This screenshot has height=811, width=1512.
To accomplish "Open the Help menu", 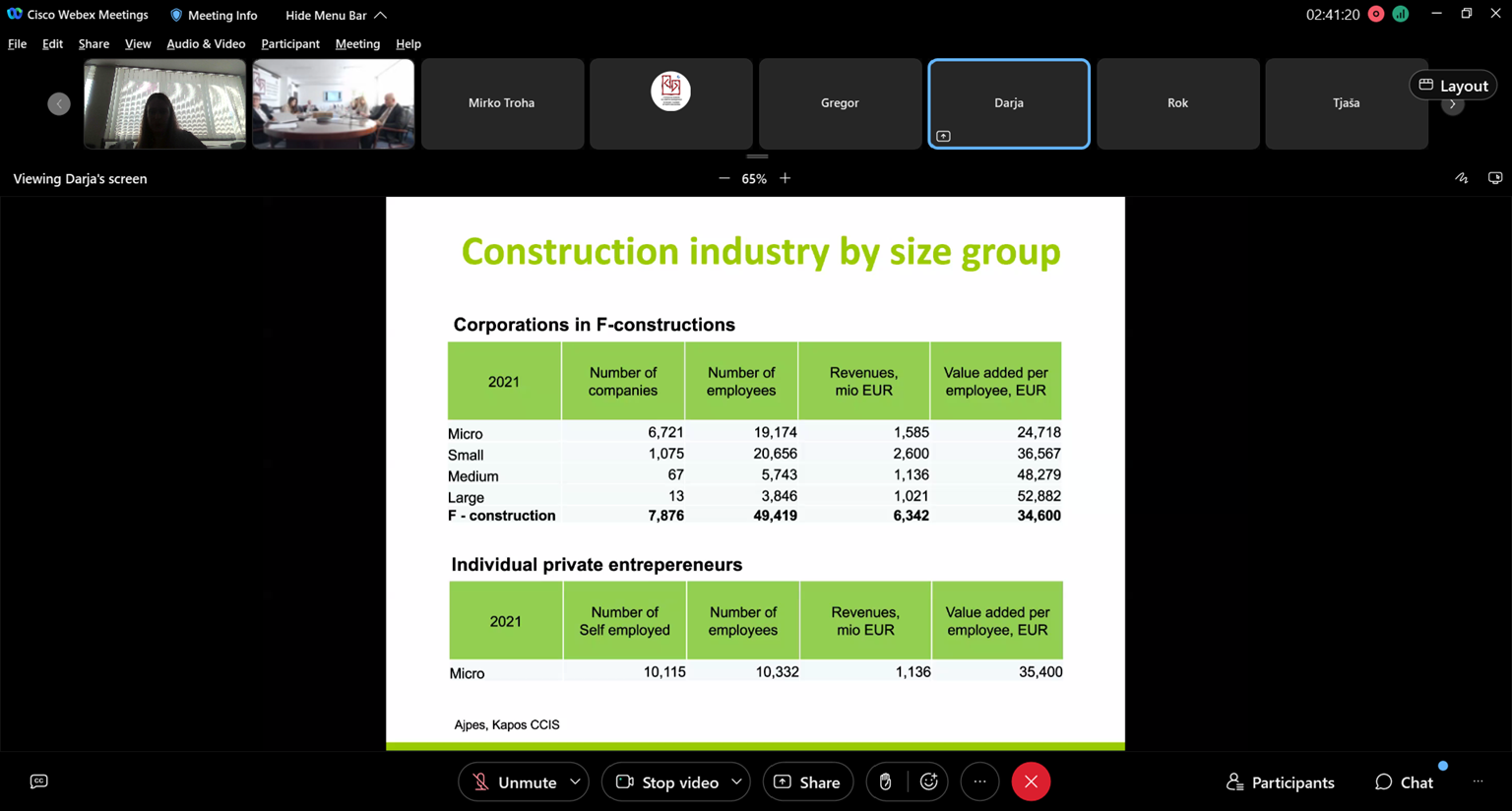I will [409, 43].
